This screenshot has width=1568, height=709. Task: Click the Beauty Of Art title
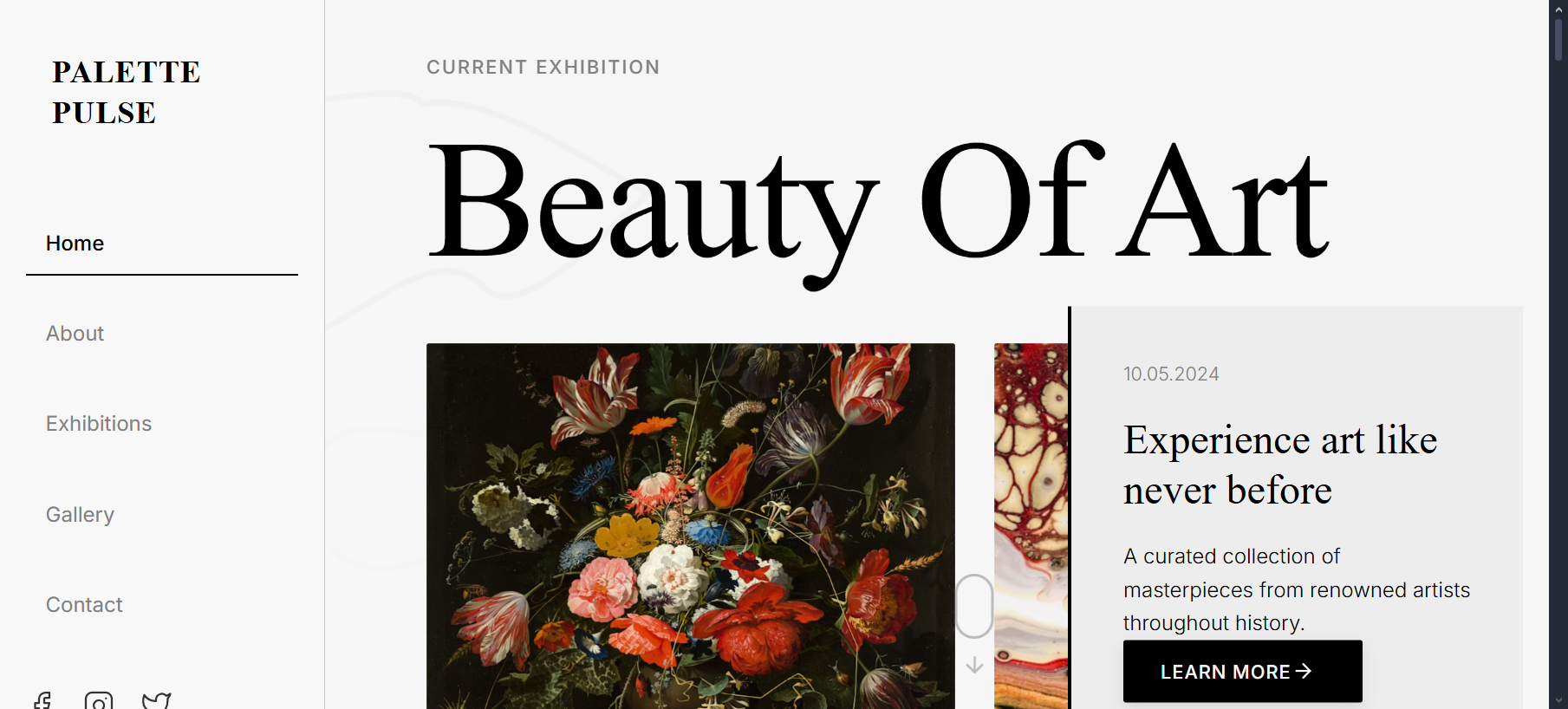tap(877, 205)
